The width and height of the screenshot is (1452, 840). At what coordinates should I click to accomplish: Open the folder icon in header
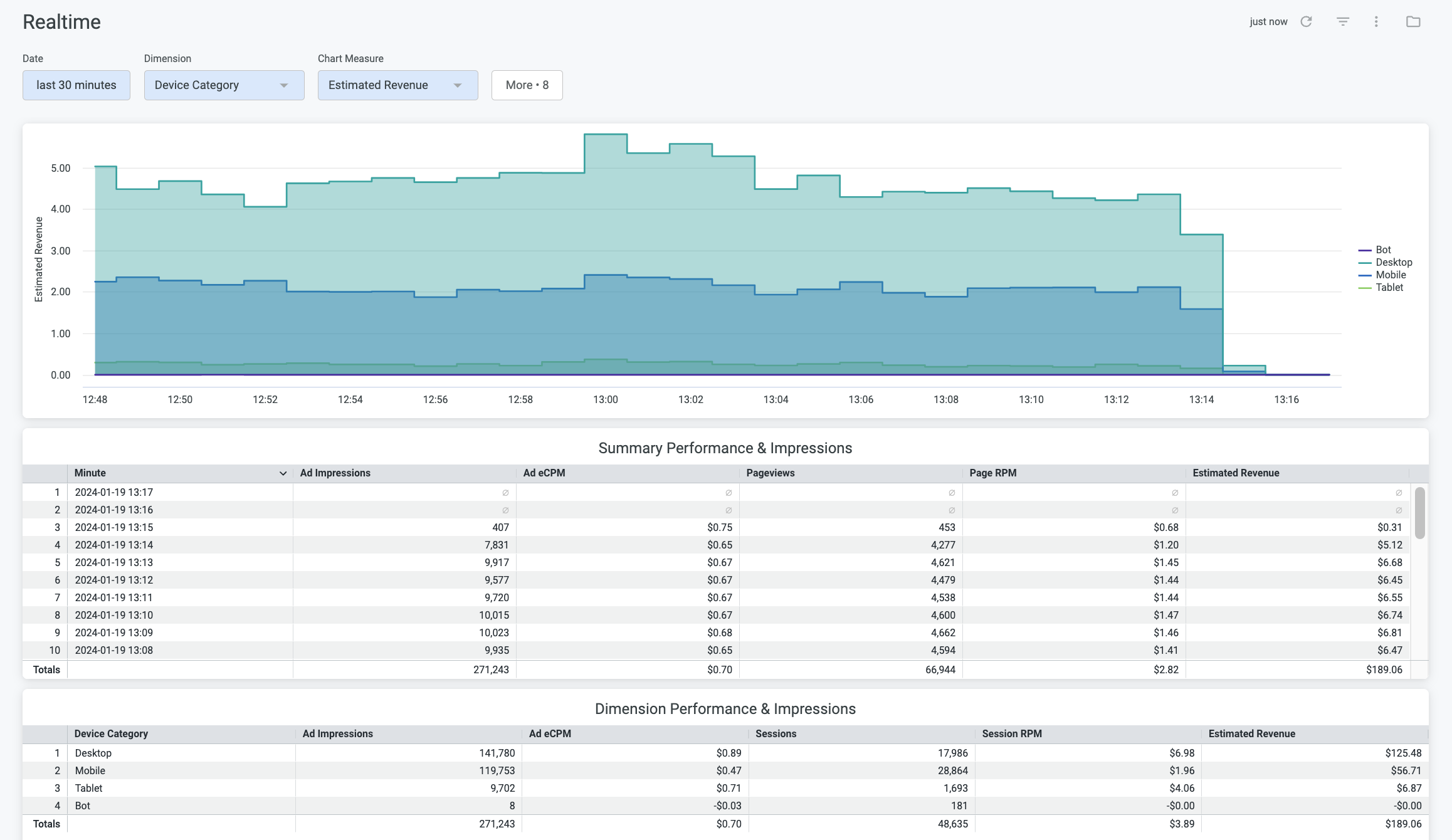(1413, 22)
